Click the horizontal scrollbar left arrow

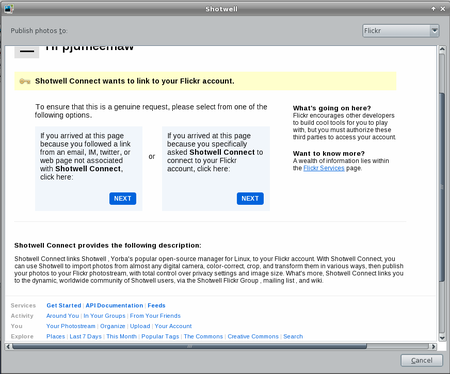(x=8, y=347)
